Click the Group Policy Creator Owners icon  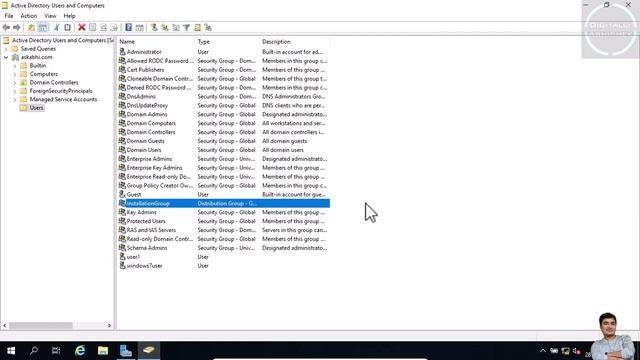pos(122,185)
